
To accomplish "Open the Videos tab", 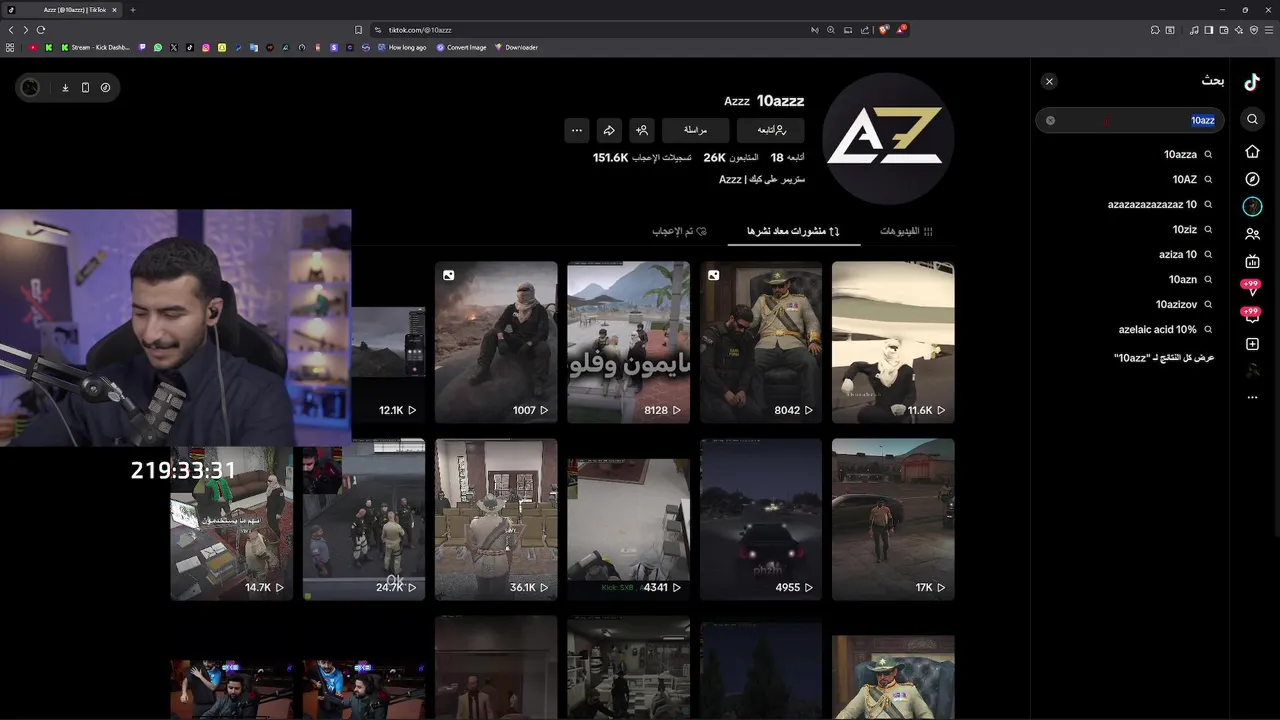I will 906,231.
